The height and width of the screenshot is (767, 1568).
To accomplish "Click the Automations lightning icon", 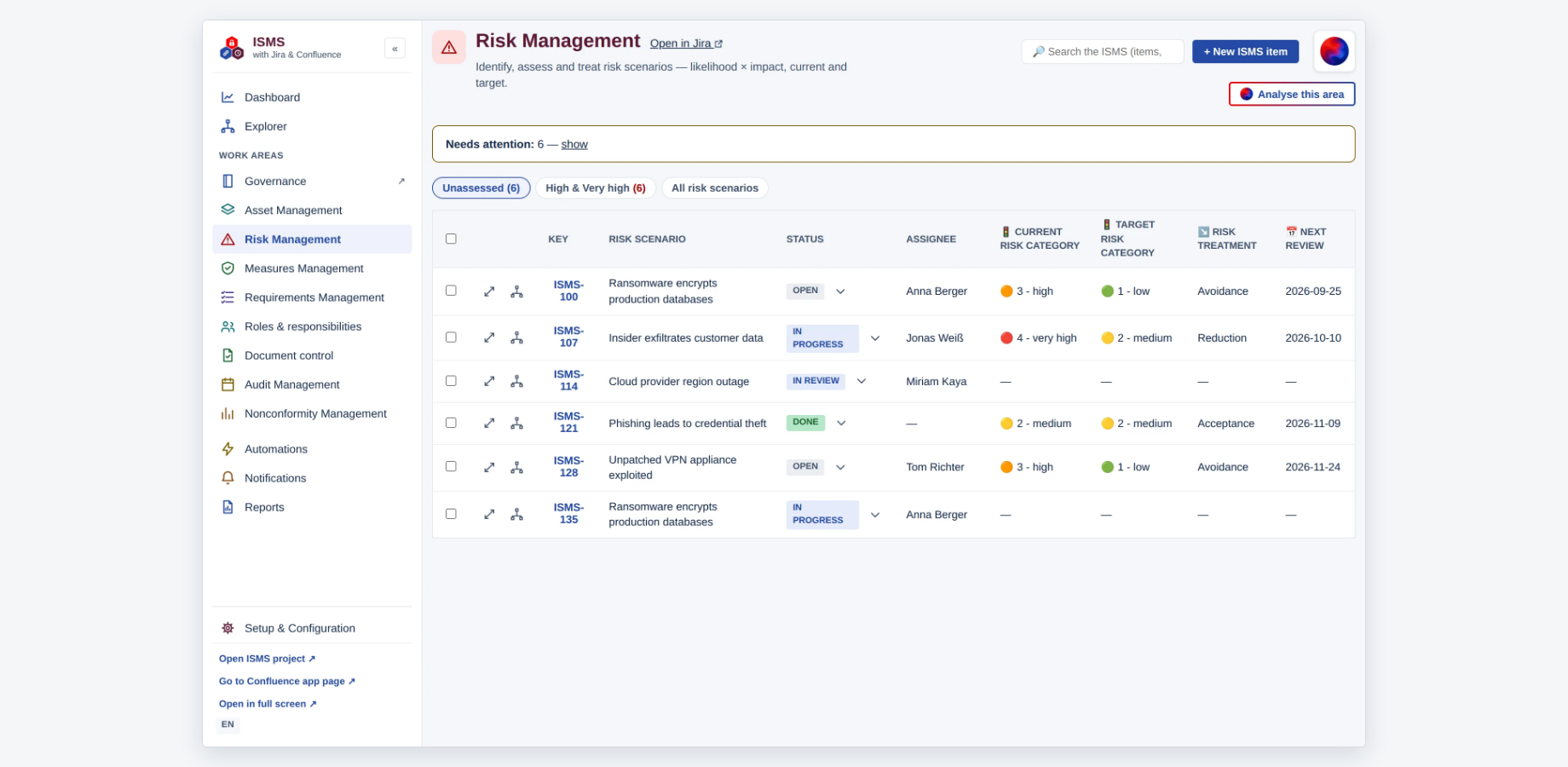I will [228, 449].
